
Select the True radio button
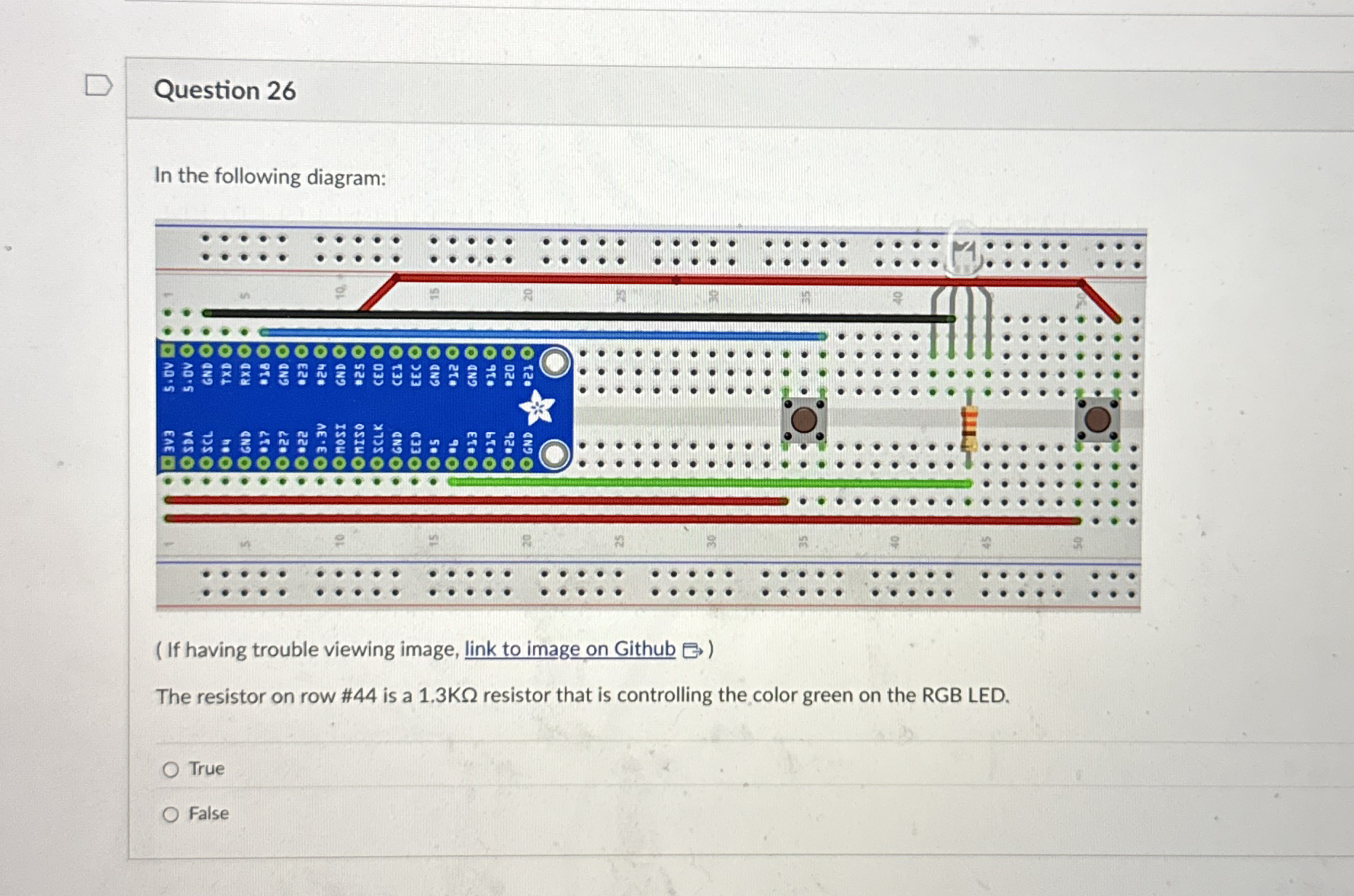(171, 768)
